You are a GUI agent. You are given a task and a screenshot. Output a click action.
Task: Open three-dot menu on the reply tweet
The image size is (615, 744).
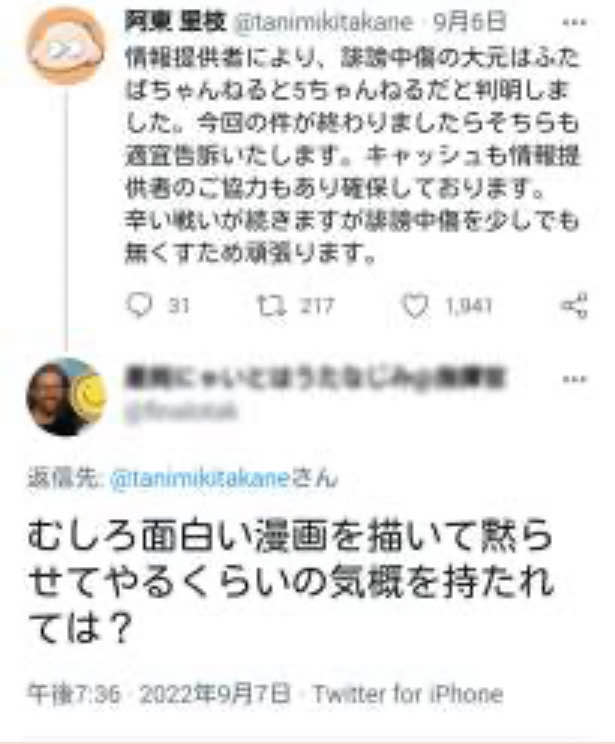tap(574, 379)
